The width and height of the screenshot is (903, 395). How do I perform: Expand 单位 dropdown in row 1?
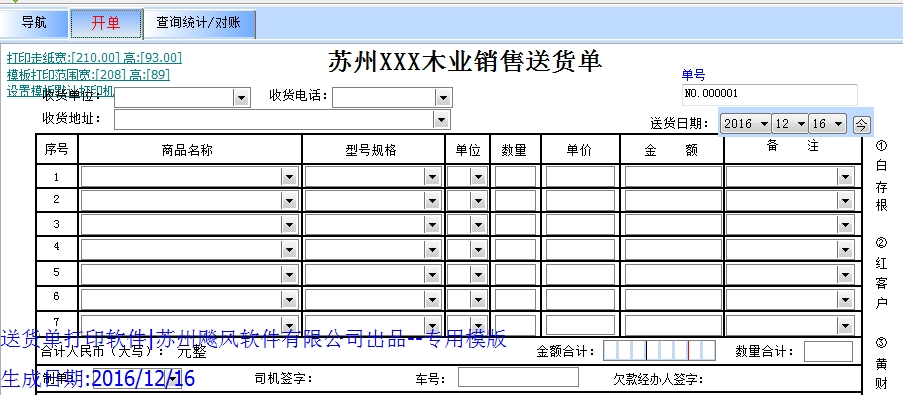pos(478,177)
